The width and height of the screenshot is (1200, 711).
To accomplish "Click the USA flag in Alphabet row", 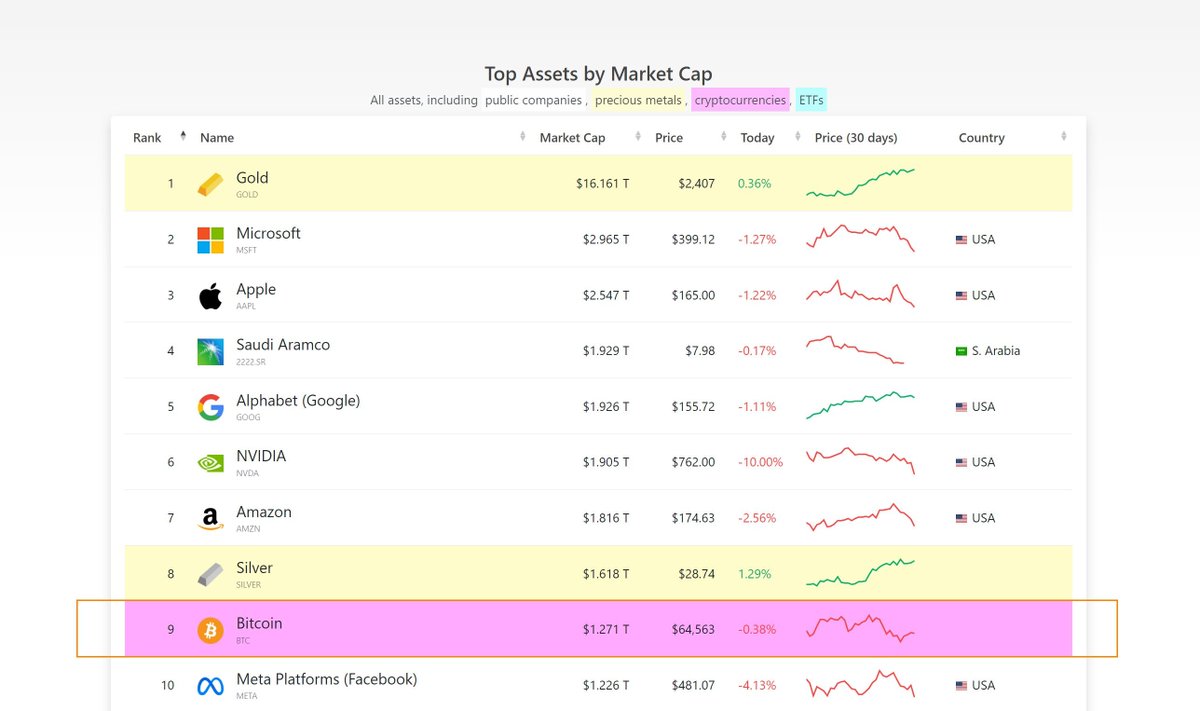I will 961,407.
